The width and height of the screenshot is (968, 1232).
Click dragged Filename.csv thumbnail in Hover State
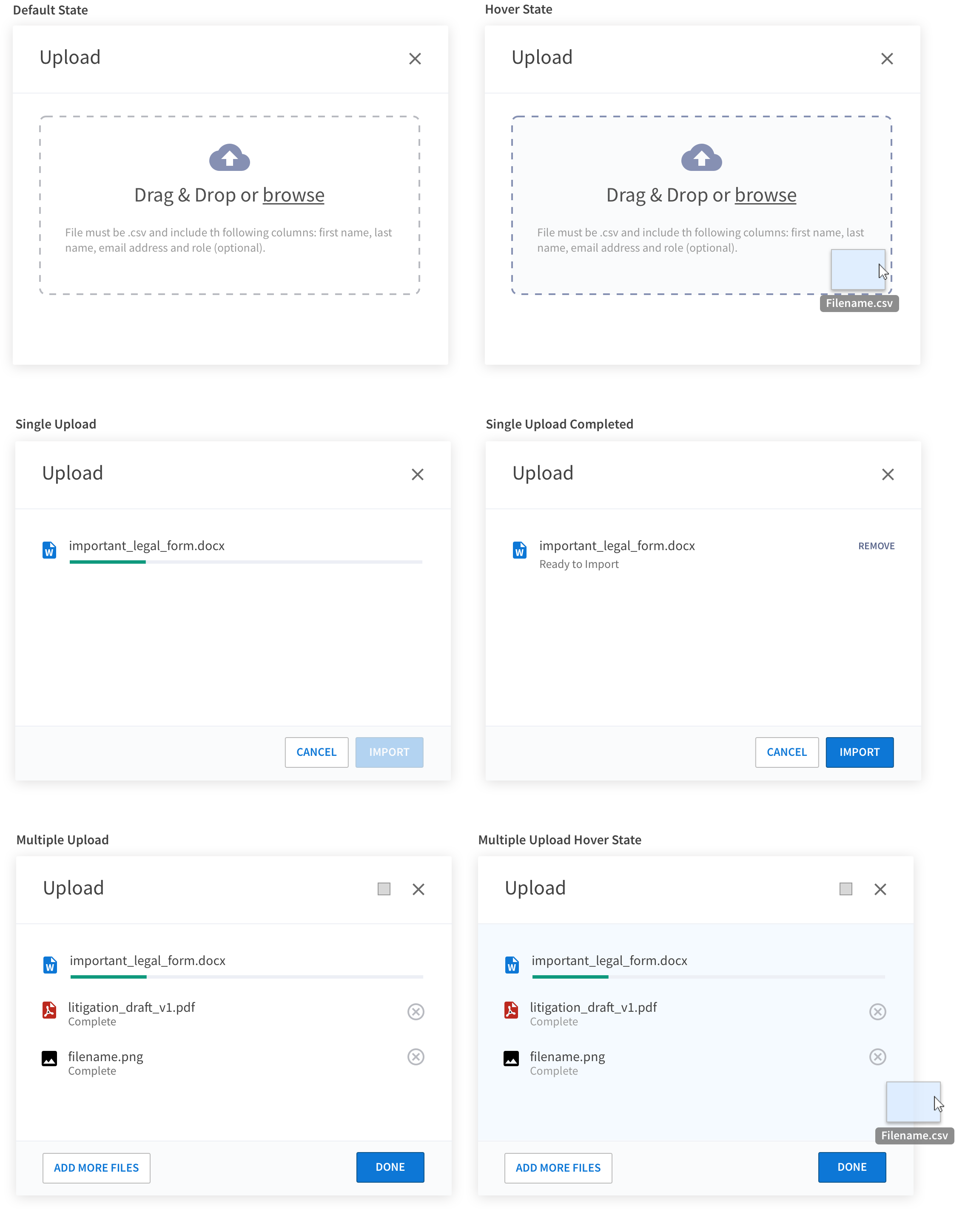click(x=857, y=270)
